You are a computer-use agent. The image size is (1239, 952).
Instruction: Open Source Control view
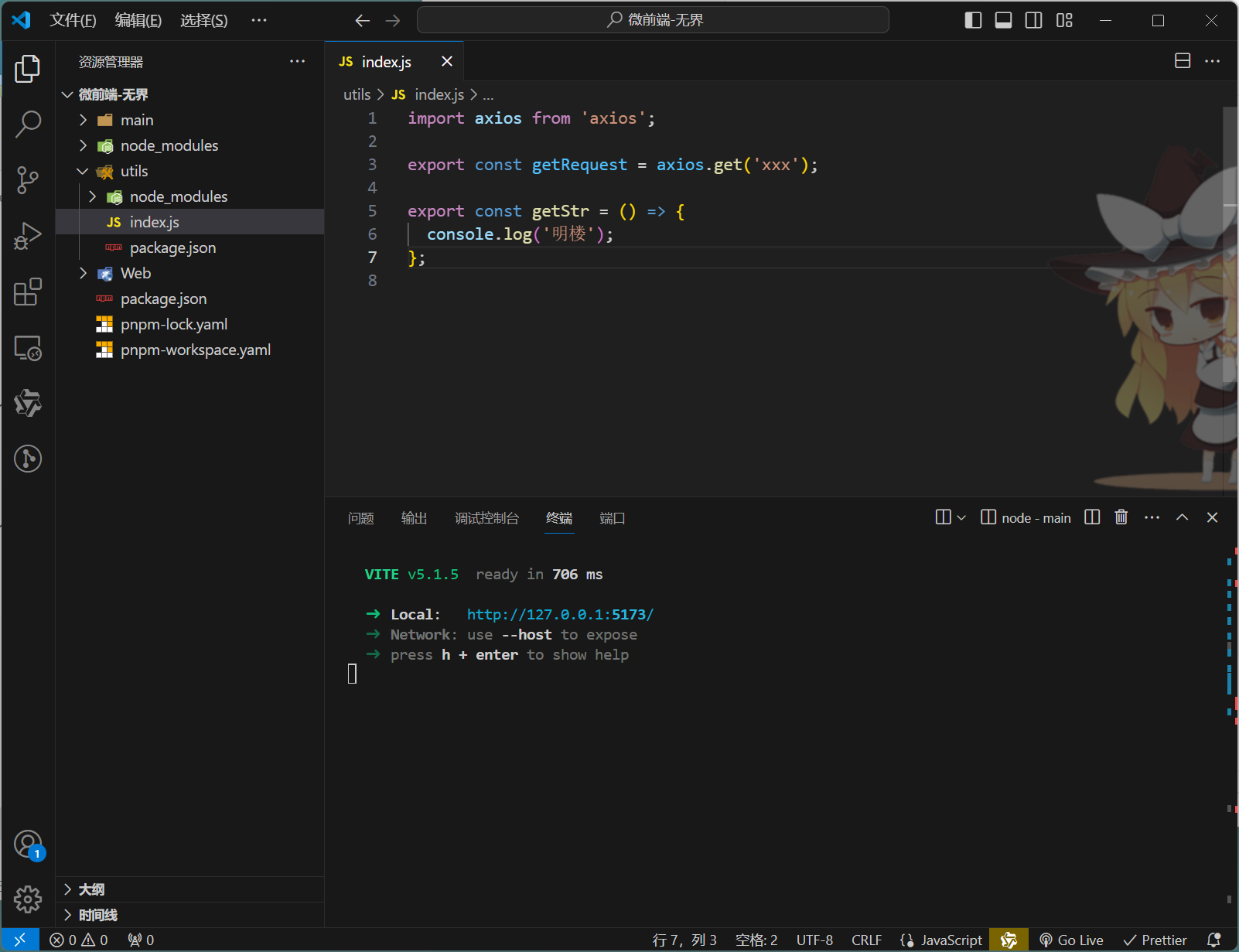tap(28, 179)
